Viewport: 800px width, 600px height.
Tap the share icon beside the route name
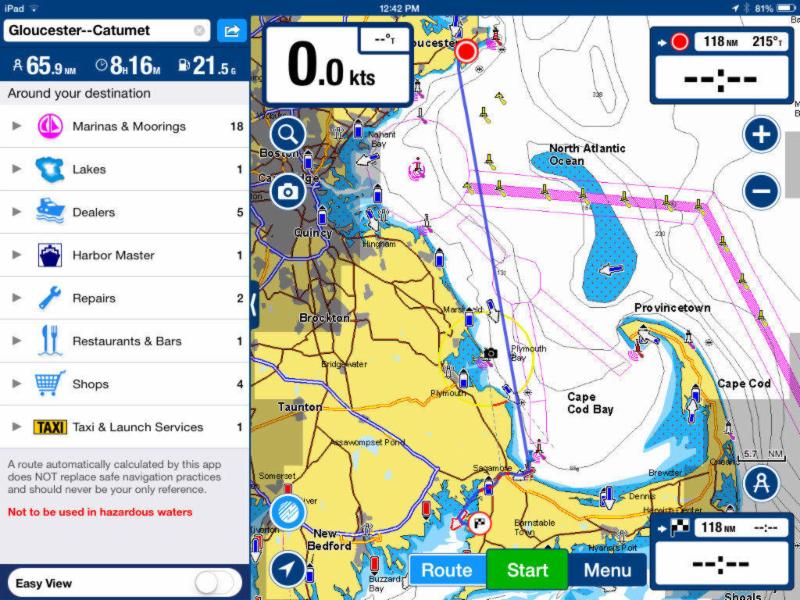[232, 31]
